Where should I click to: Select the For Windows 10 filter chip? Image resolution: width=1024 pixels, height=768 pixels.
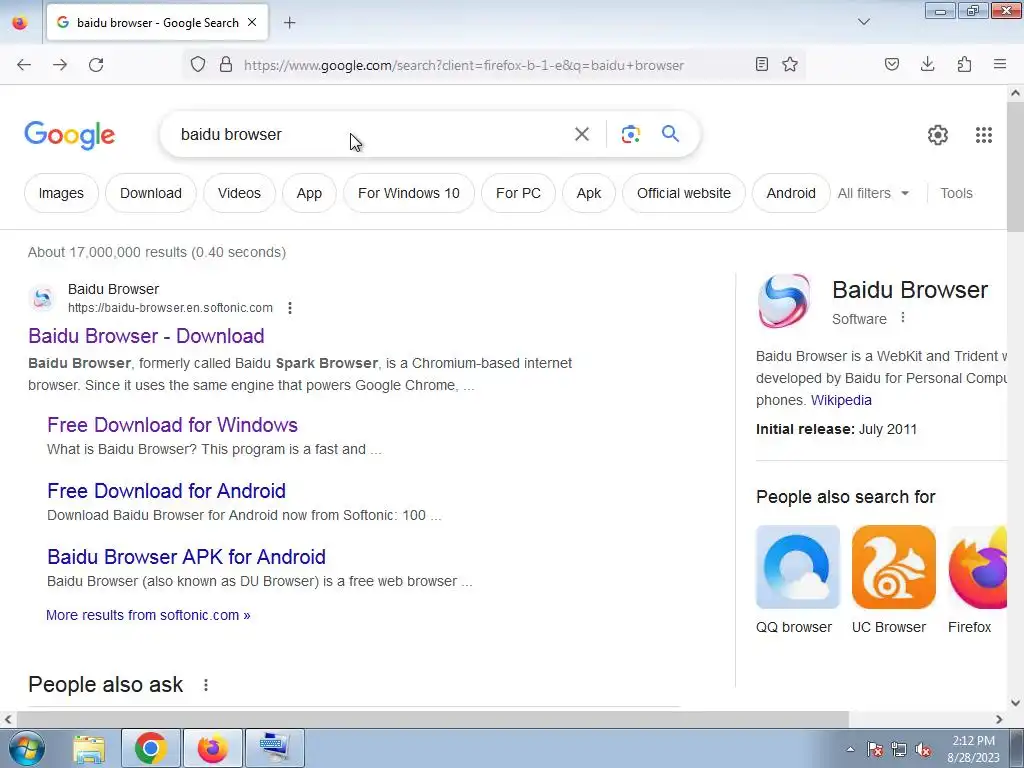click(409, 193)
